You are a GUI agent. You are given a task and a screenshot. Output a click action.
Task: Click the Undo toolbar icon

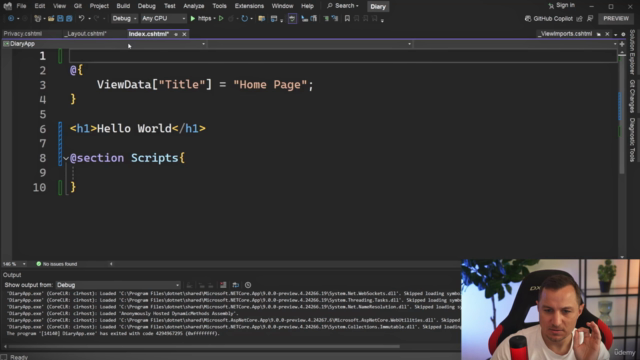tap(81, 19)
